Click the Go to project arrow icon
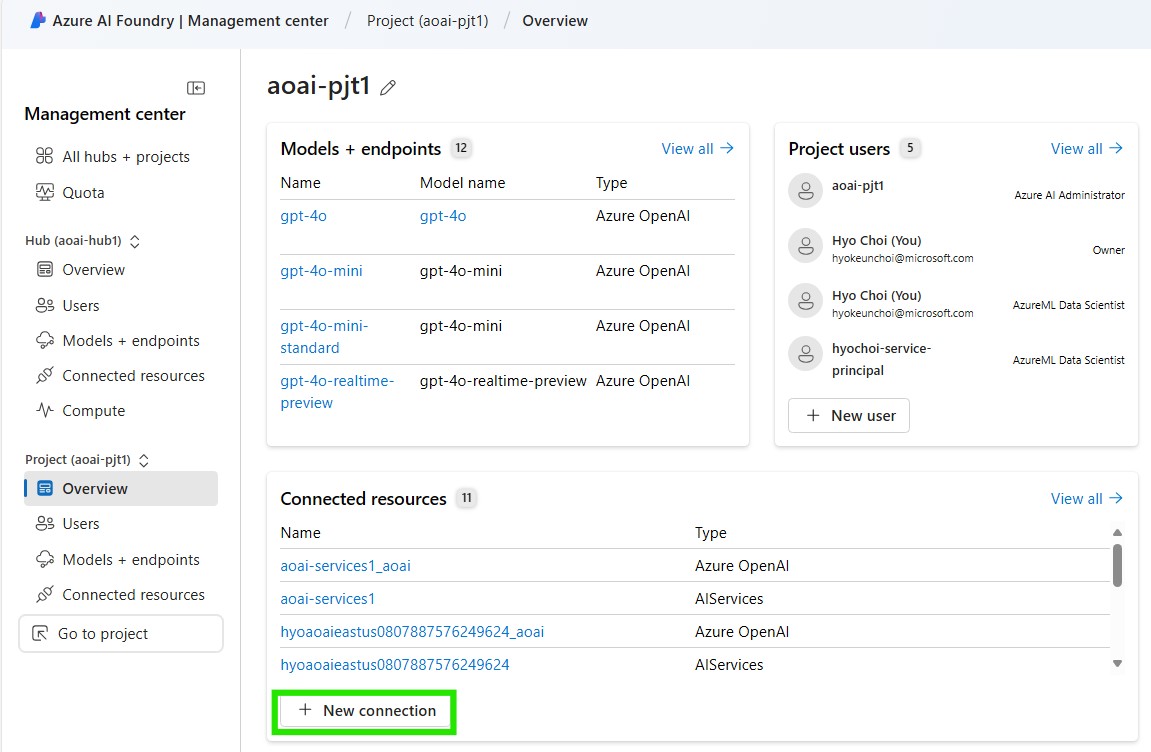Screen dimensions: 1151x752 point(40,633)
